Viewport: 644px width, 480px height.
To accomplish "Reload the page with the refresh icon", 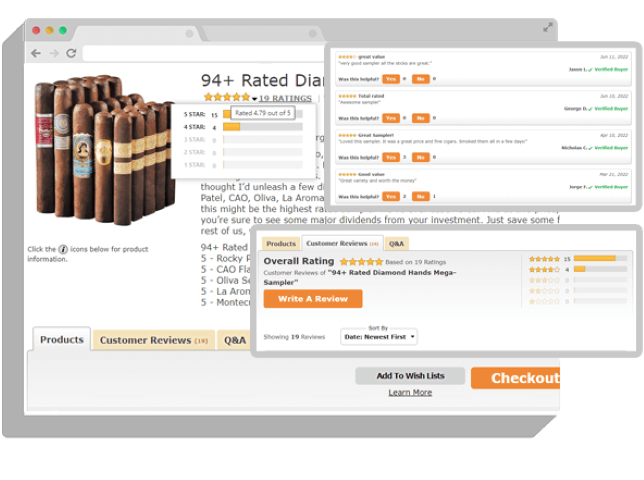I will pyautogui.click(x=71, y=53).
